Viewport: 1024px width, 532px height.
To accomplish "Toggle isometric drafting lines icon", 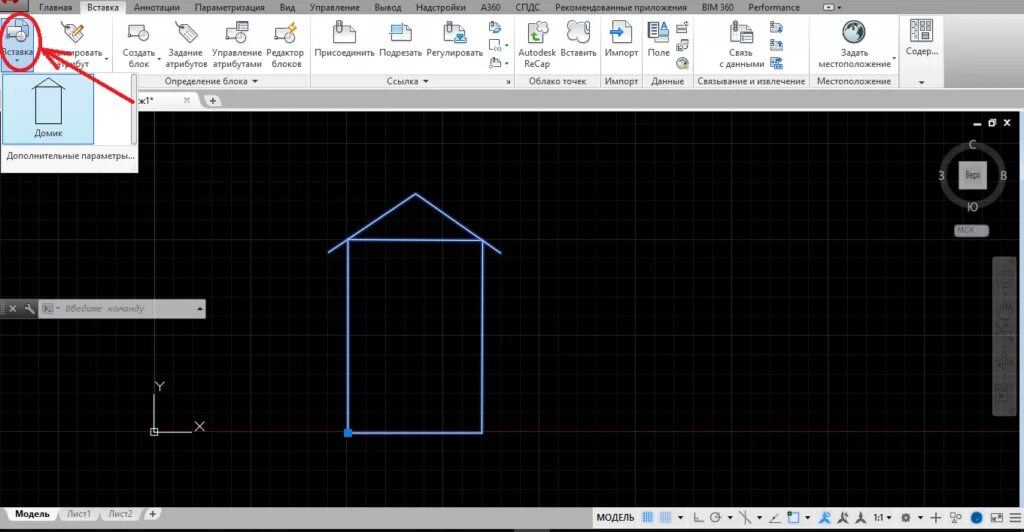I will coord(745,518).
